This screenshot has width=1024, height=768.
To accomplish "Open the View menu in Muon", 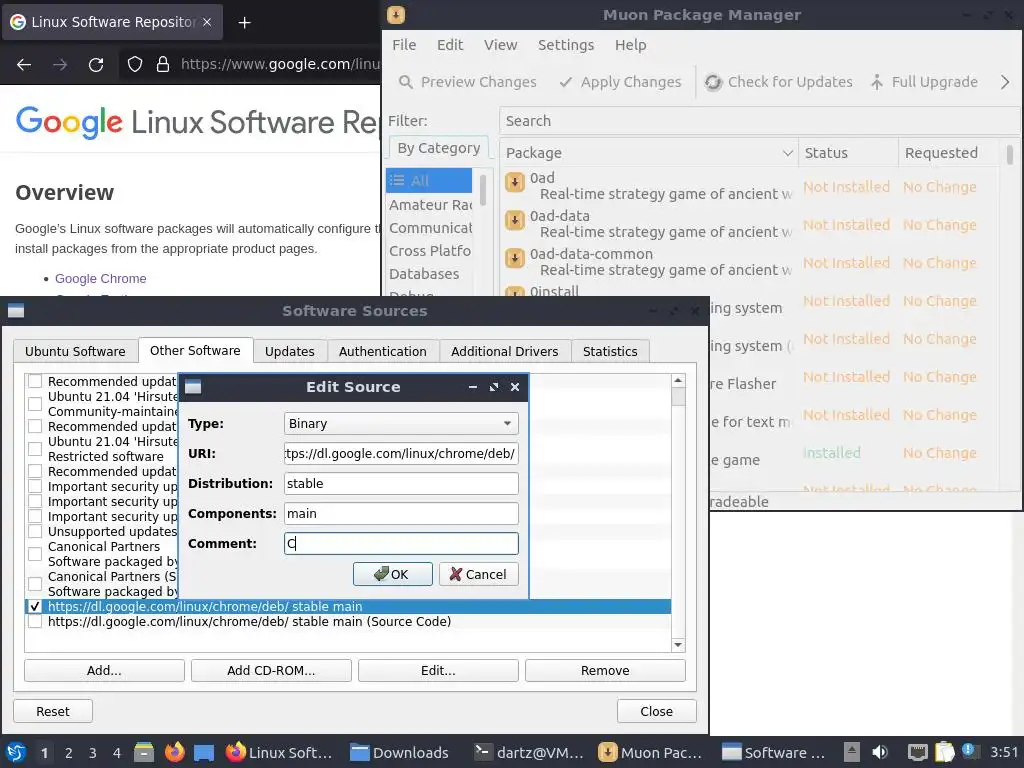I will [500, 45].
